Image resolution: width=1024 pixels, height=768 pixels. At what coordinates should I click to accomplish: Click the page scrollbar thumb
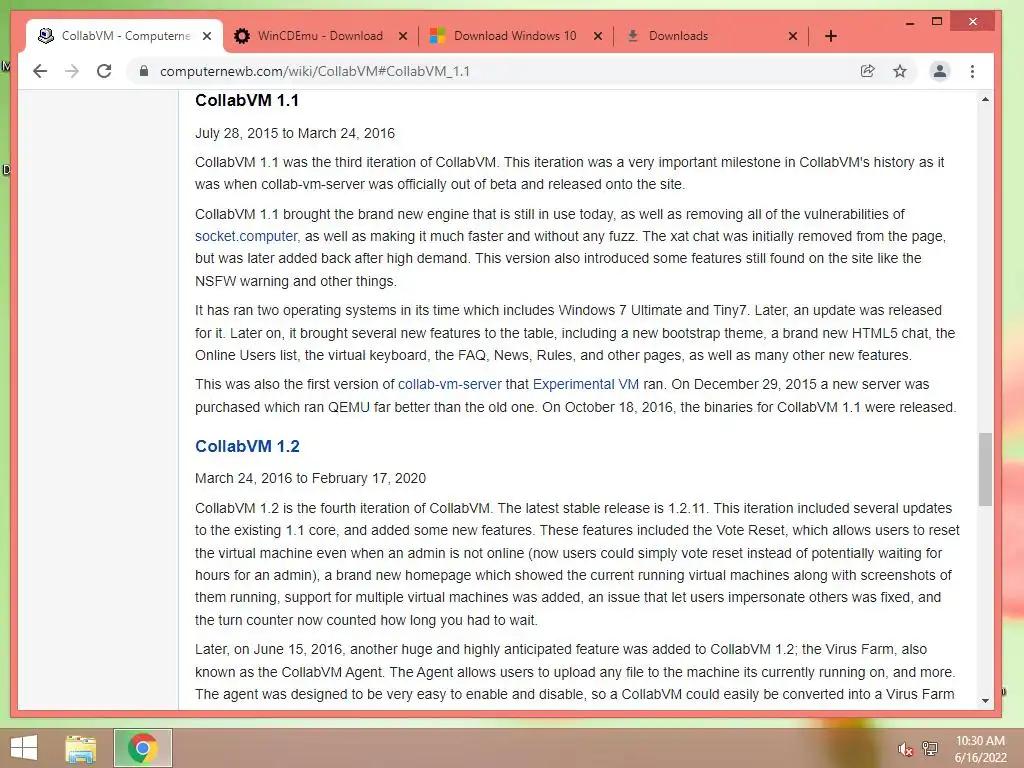(985, 469)
